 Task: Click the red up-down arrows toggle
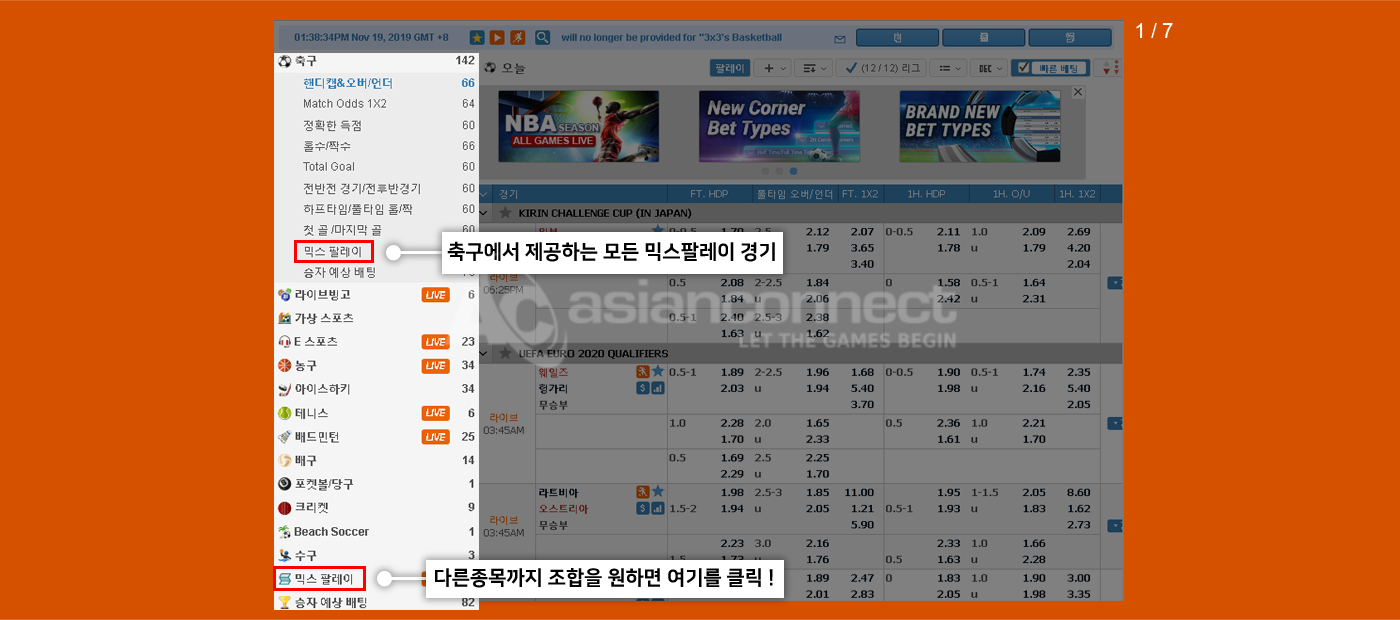click(1107, 68)
